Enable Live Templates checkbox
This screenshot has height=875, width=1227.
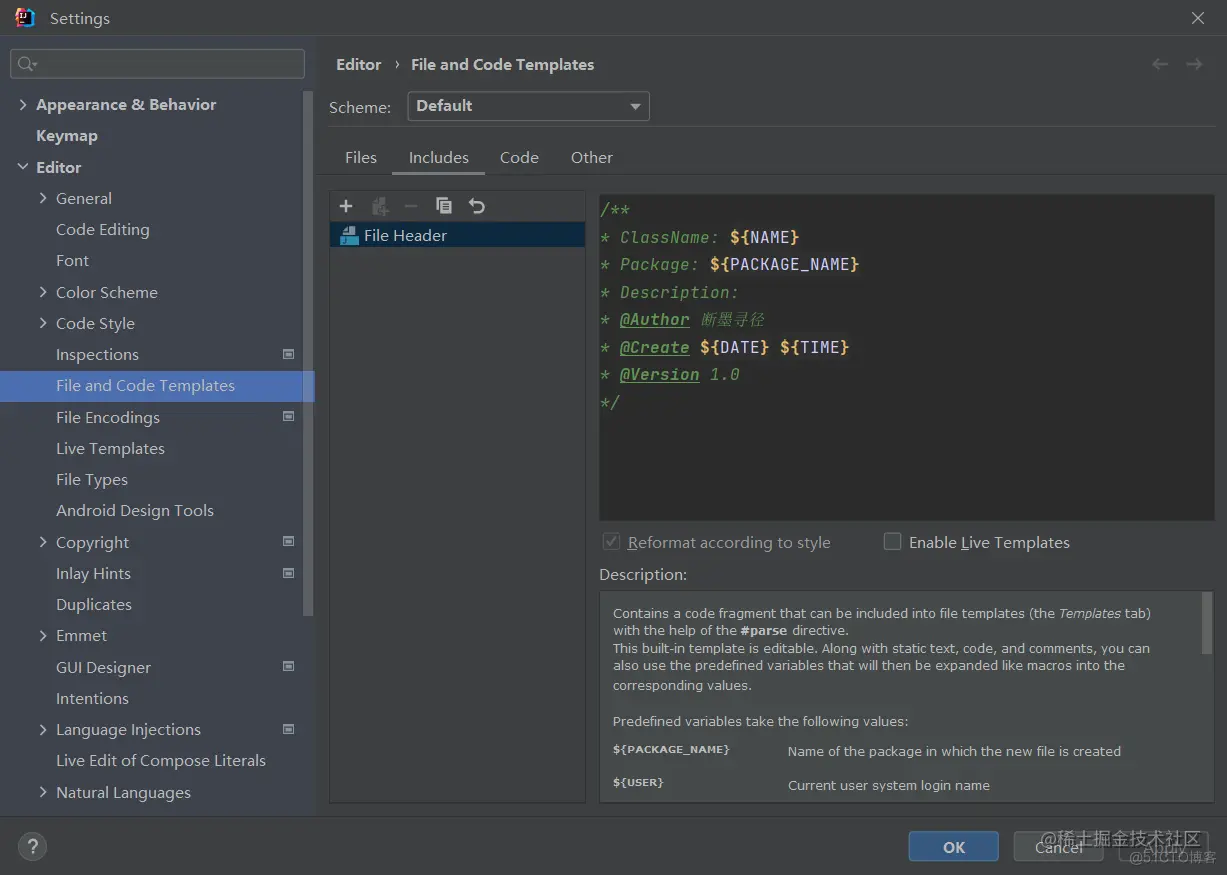click(892, 542)
